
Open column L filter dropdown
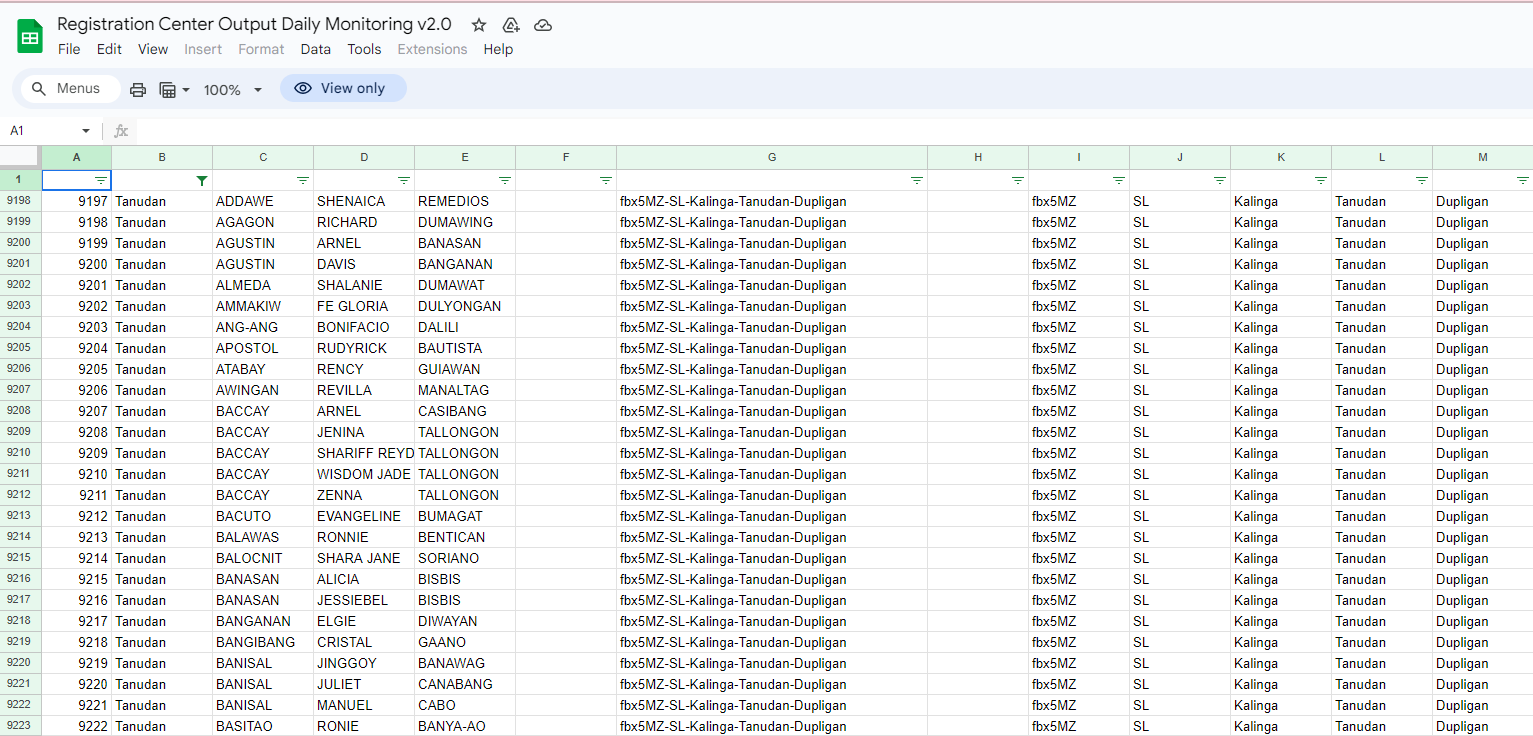(x=1422, y=181)
